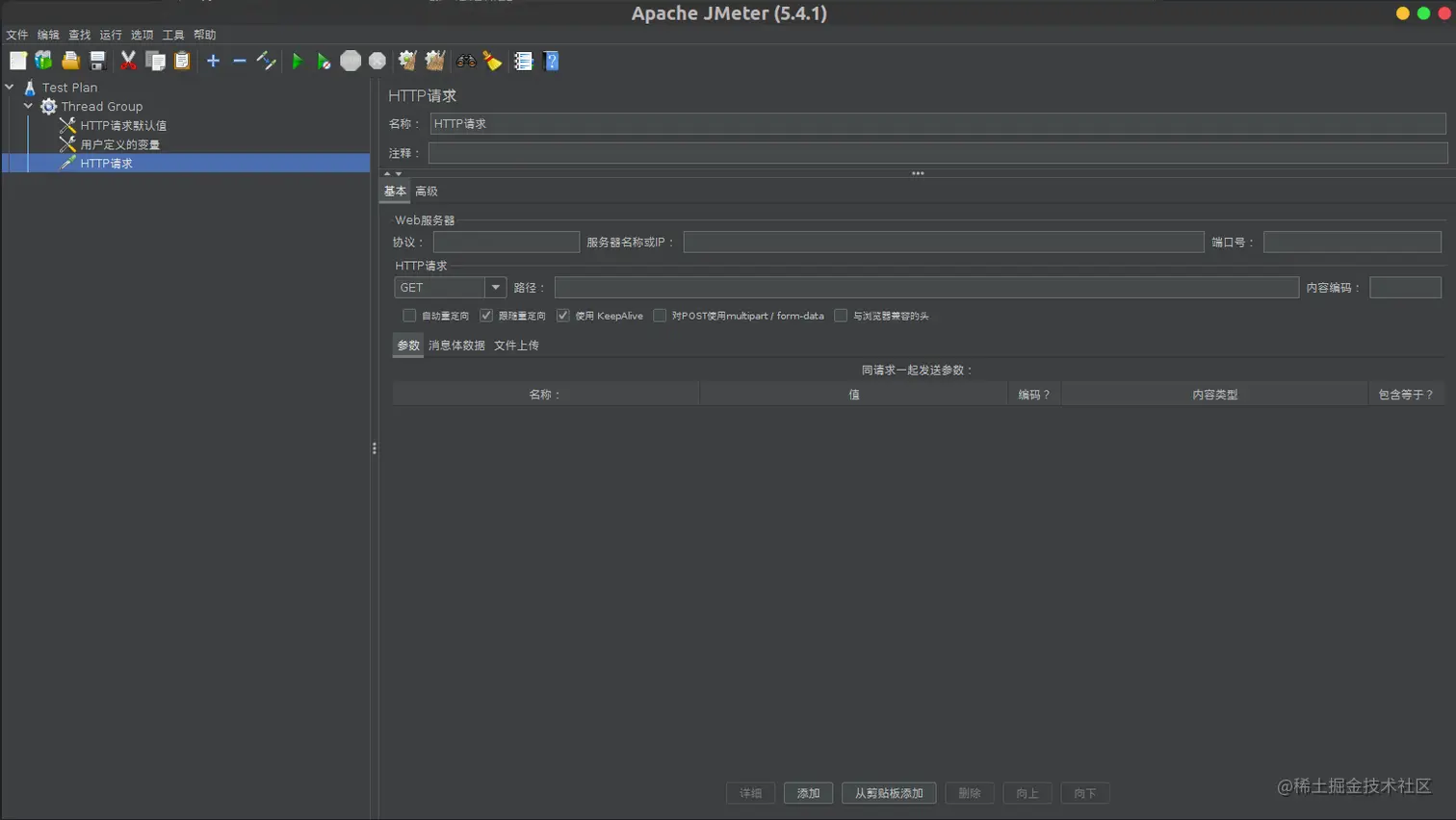Clear results with the single broom icon
1456x820 pixels.
click(x=407, y=61)
